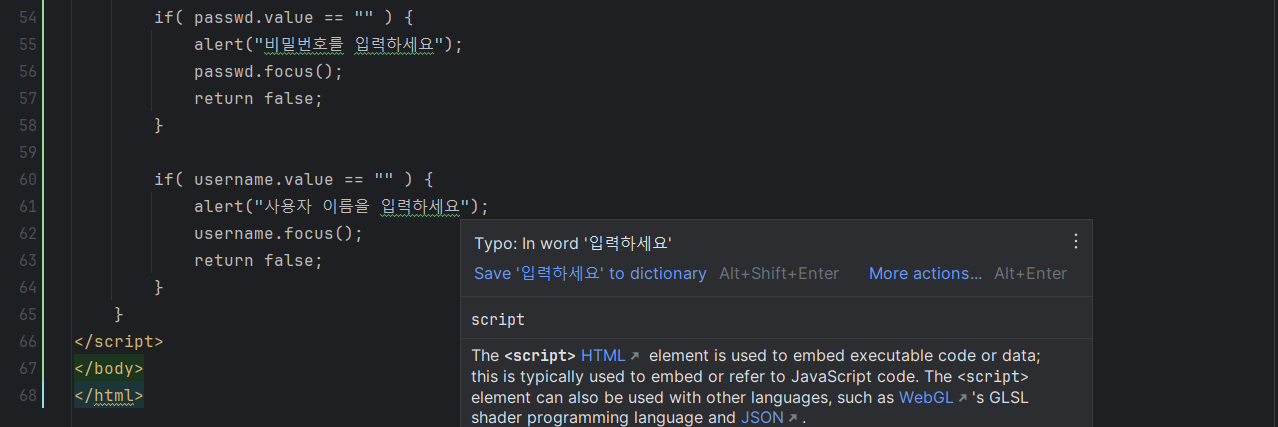This screenshot has height=427, width=1278.
Task: Click the alert string '비밀번호를 입력하세요'
Action: pyautogui.click(x=349, y=44)
